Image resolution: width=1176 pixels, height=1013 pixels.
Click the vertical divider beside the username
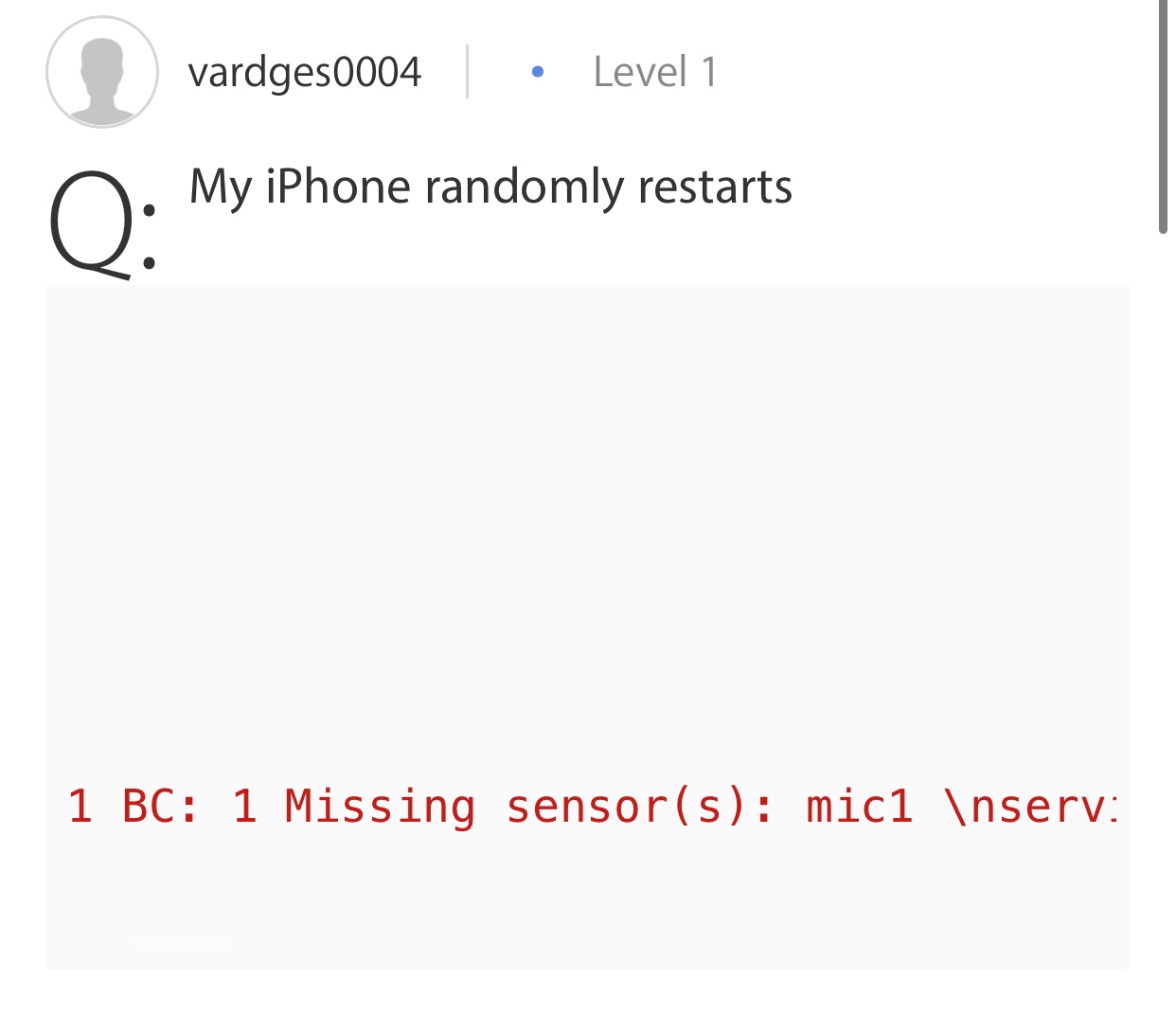point(467,72)
